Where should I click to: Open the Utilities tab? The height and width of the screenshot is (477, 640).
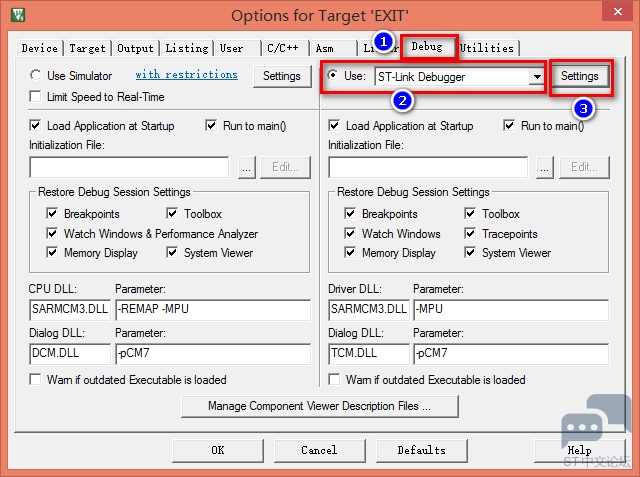coord(487,48)
